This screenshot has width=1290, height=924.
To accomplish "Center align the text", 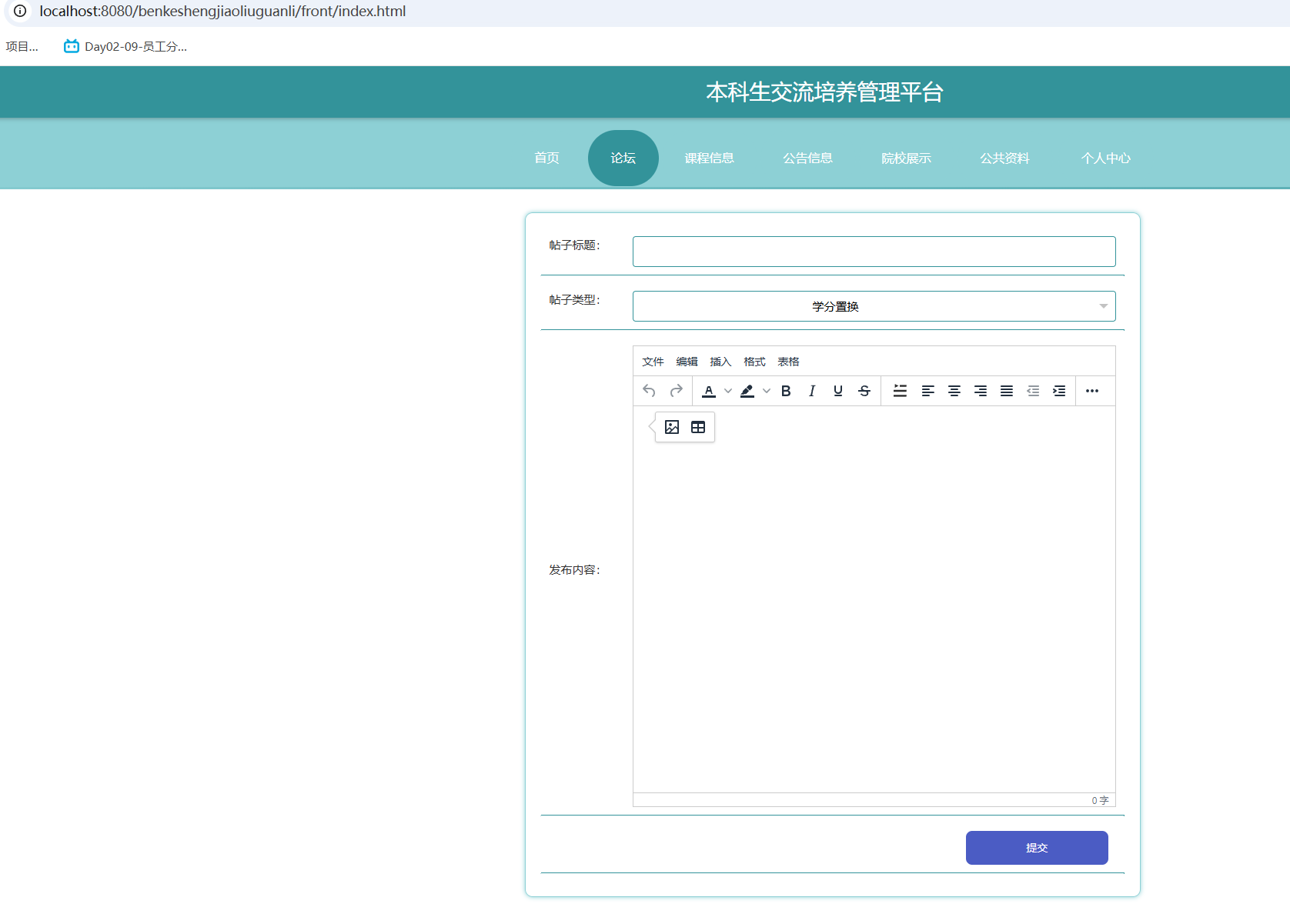I will click(954, 391).
